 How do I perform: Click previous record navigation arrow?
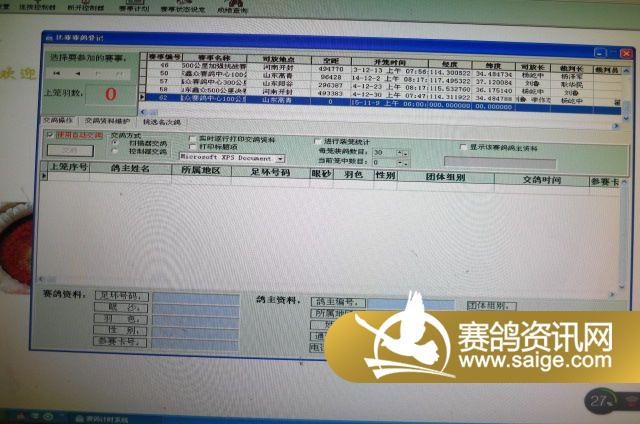76,73
